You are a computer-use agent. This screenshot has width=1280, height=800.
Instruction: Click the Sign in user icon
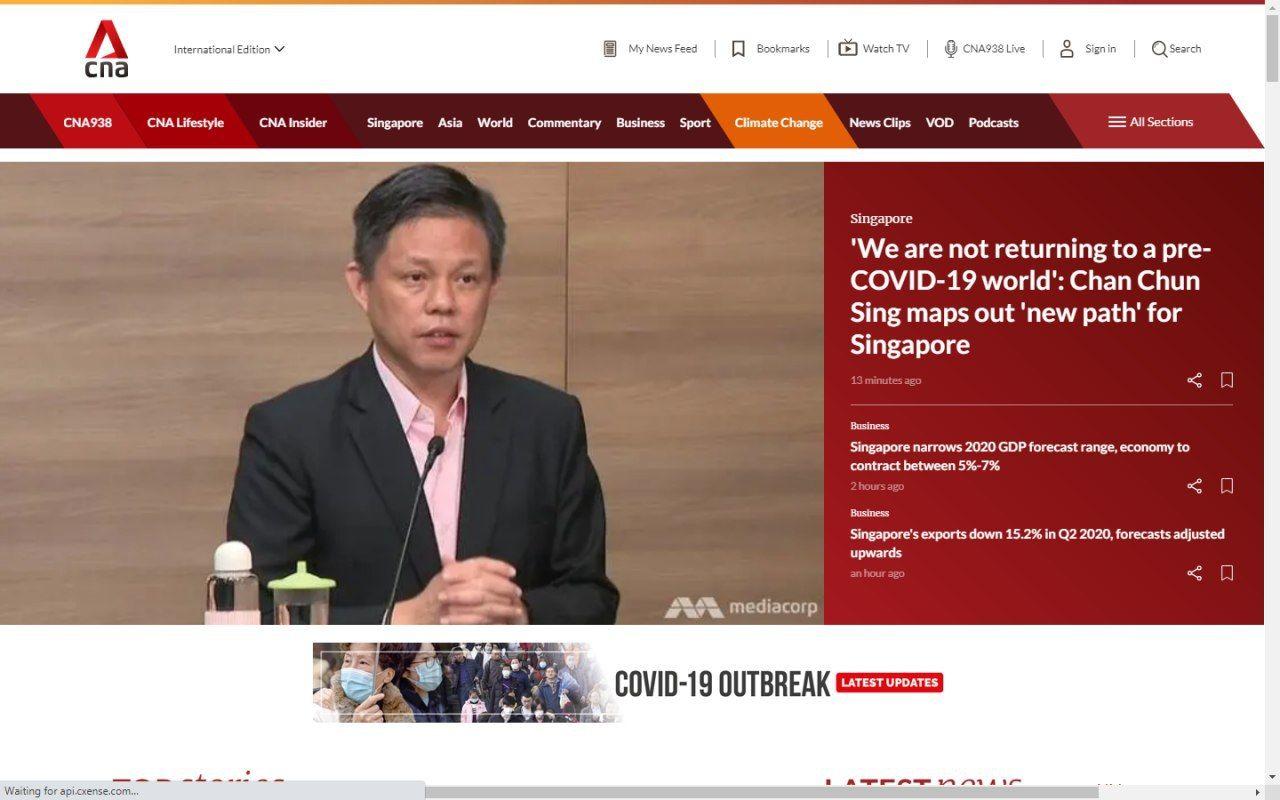click(x=1067, y=49)
